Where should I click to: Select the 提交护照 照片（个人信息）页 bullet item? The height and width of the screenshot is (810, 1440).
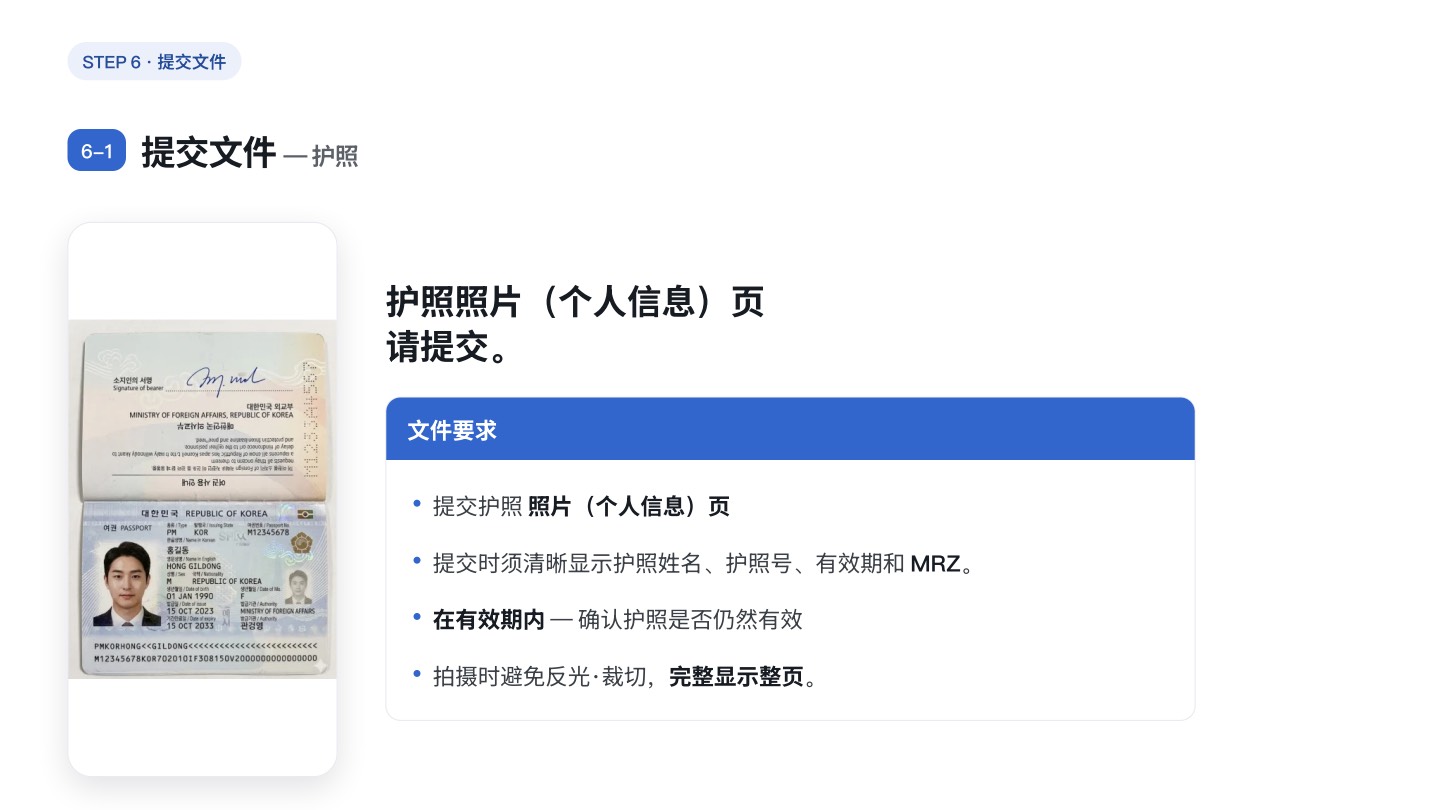point(581,506)
